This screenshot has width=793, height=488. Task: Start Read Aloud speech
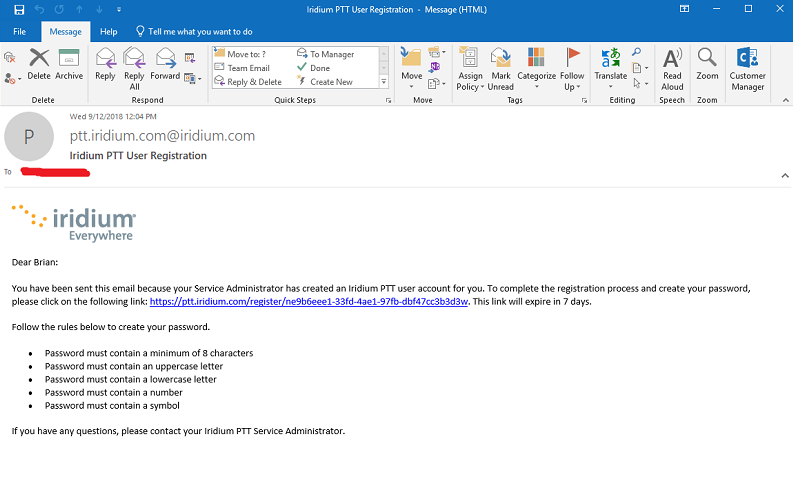pos(672,69)
